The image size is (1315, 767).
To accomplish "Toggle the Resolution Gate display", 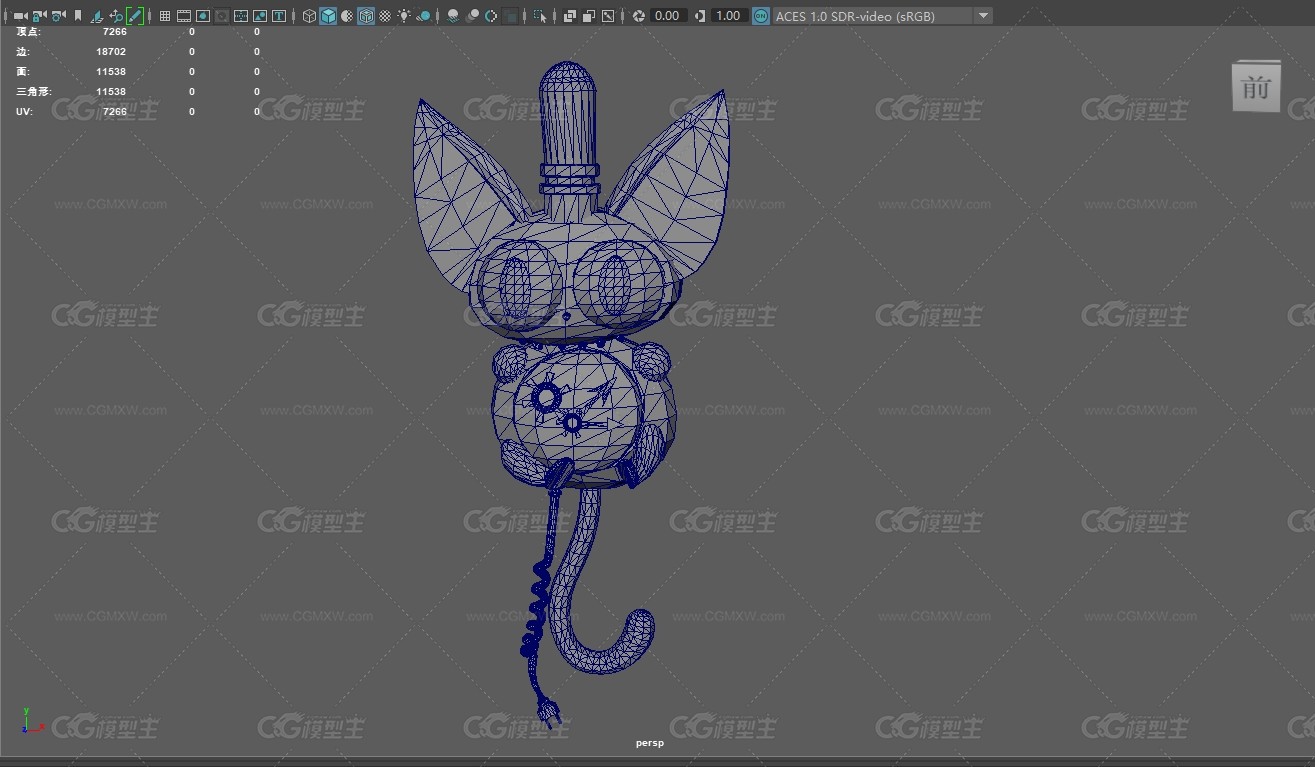I will click(203, 16).
